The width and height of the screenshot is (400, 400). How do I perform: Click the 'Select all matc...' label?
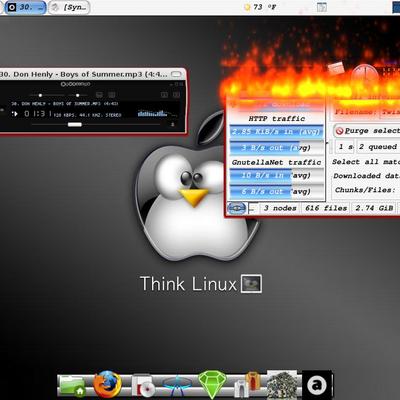[x=366, y=162]
